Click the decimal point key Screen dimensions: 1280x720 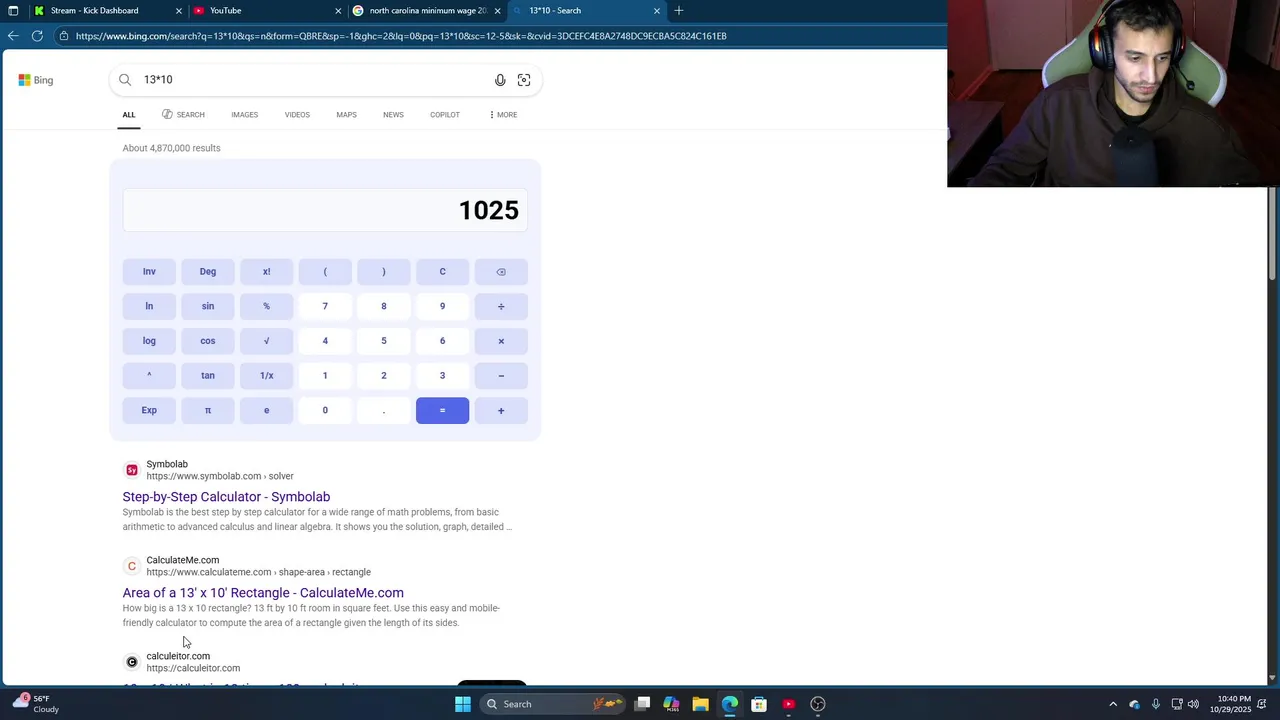click(x=384, y=410)
